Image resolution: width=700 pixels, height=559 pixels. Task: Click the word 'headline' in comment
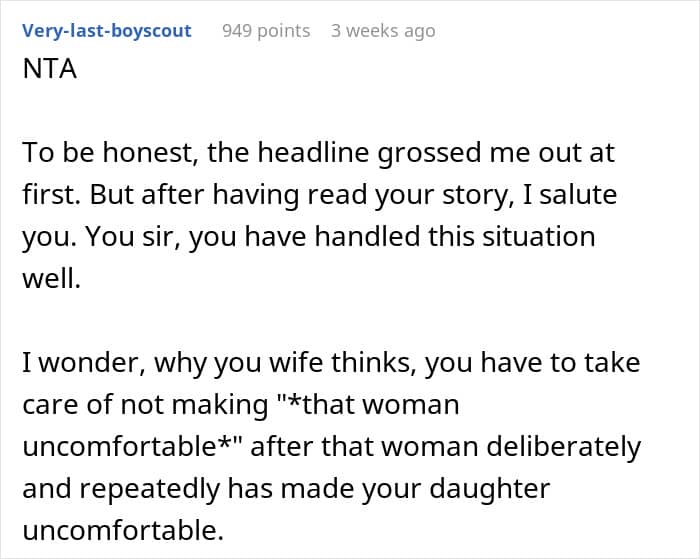point(313,152)
